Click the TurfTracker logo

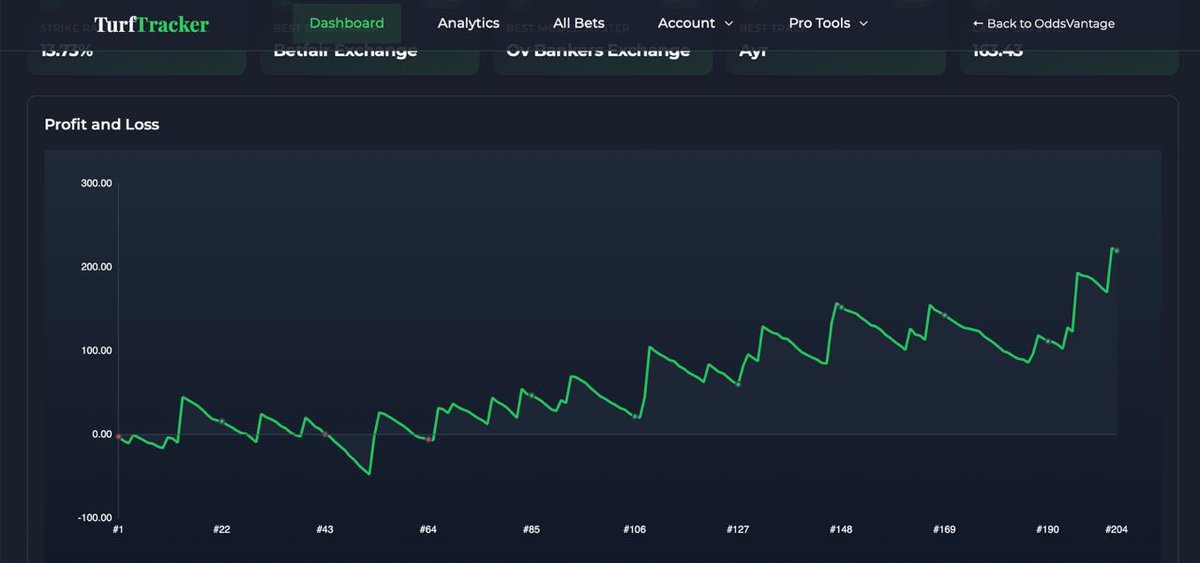click(x=151, y=24)
